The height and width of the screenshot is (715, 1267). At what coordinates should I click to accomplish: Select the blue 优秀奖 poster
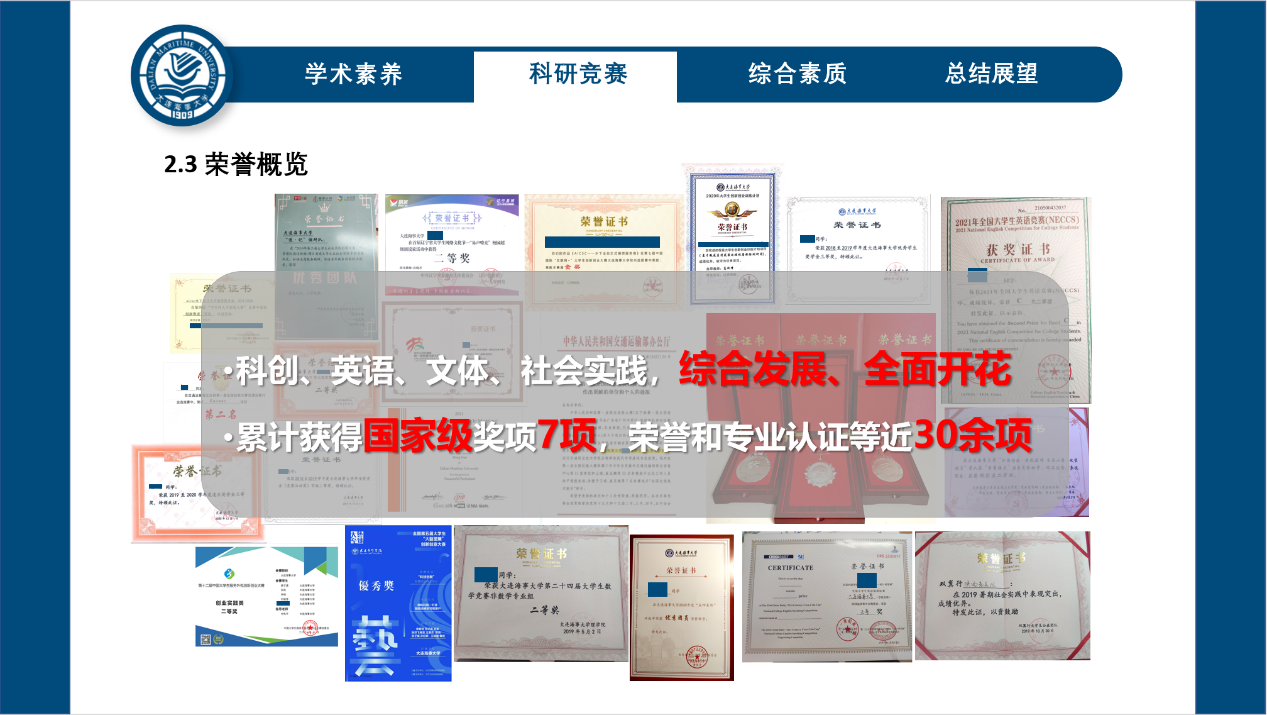398,603
